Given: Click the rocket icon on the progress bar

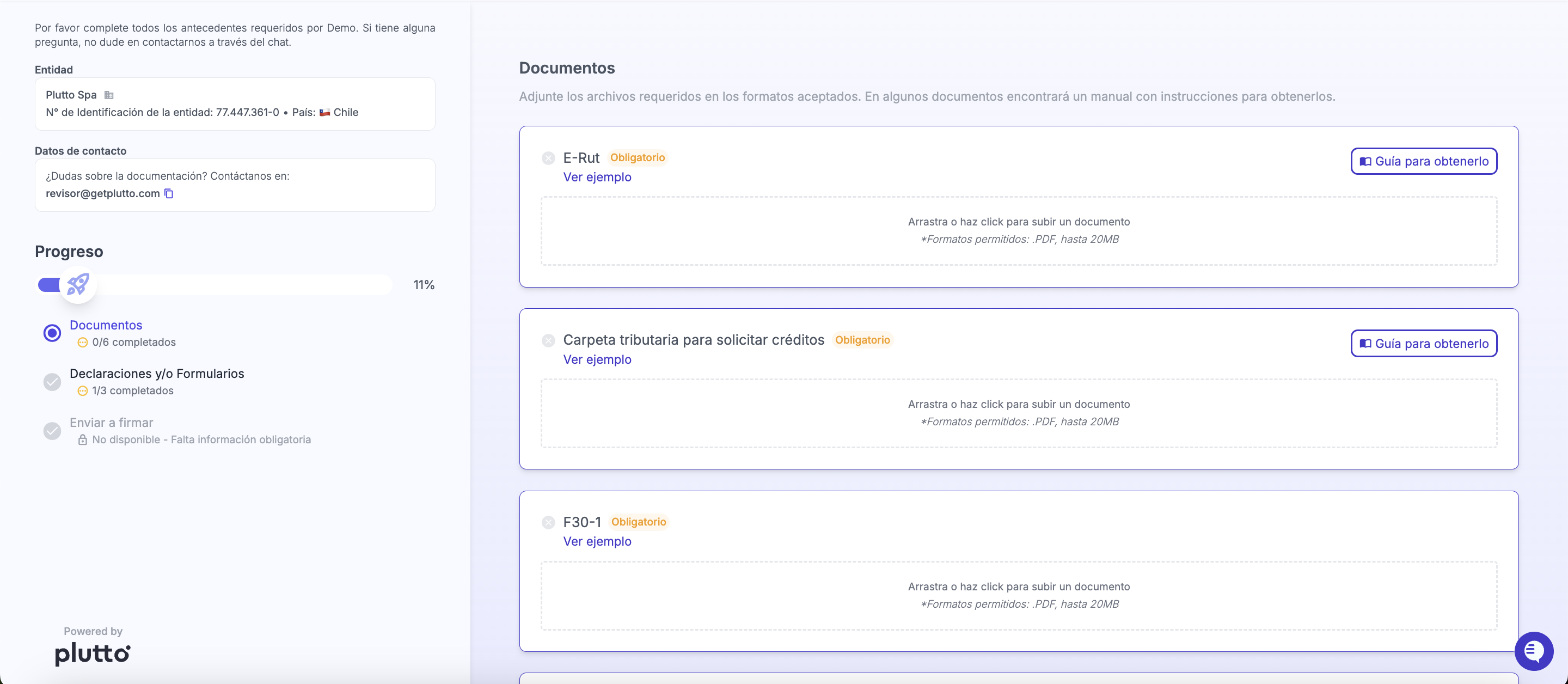Looking at the screenshot, I should click(78, 284).
